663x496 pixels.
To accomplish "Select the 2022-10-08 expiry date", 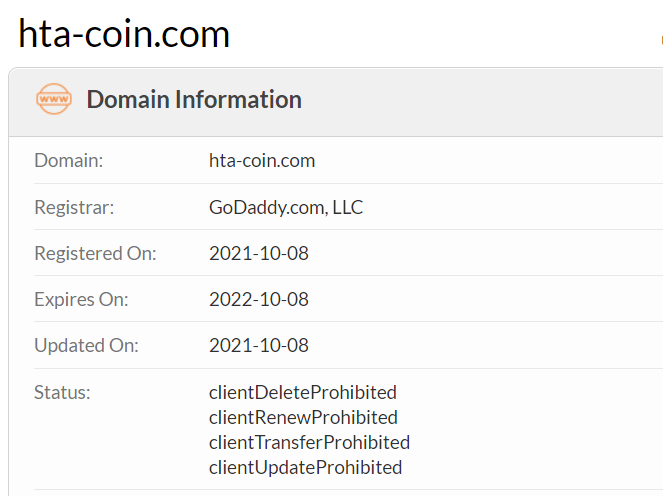I will pos(259,299).
